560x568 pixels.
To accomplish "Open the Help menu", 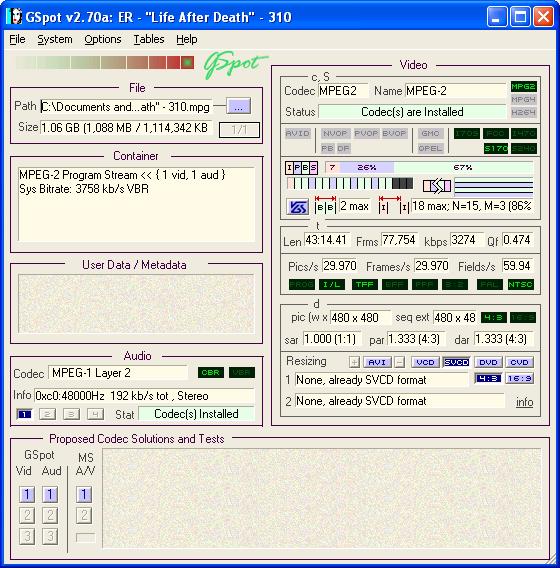I will 187,39.
